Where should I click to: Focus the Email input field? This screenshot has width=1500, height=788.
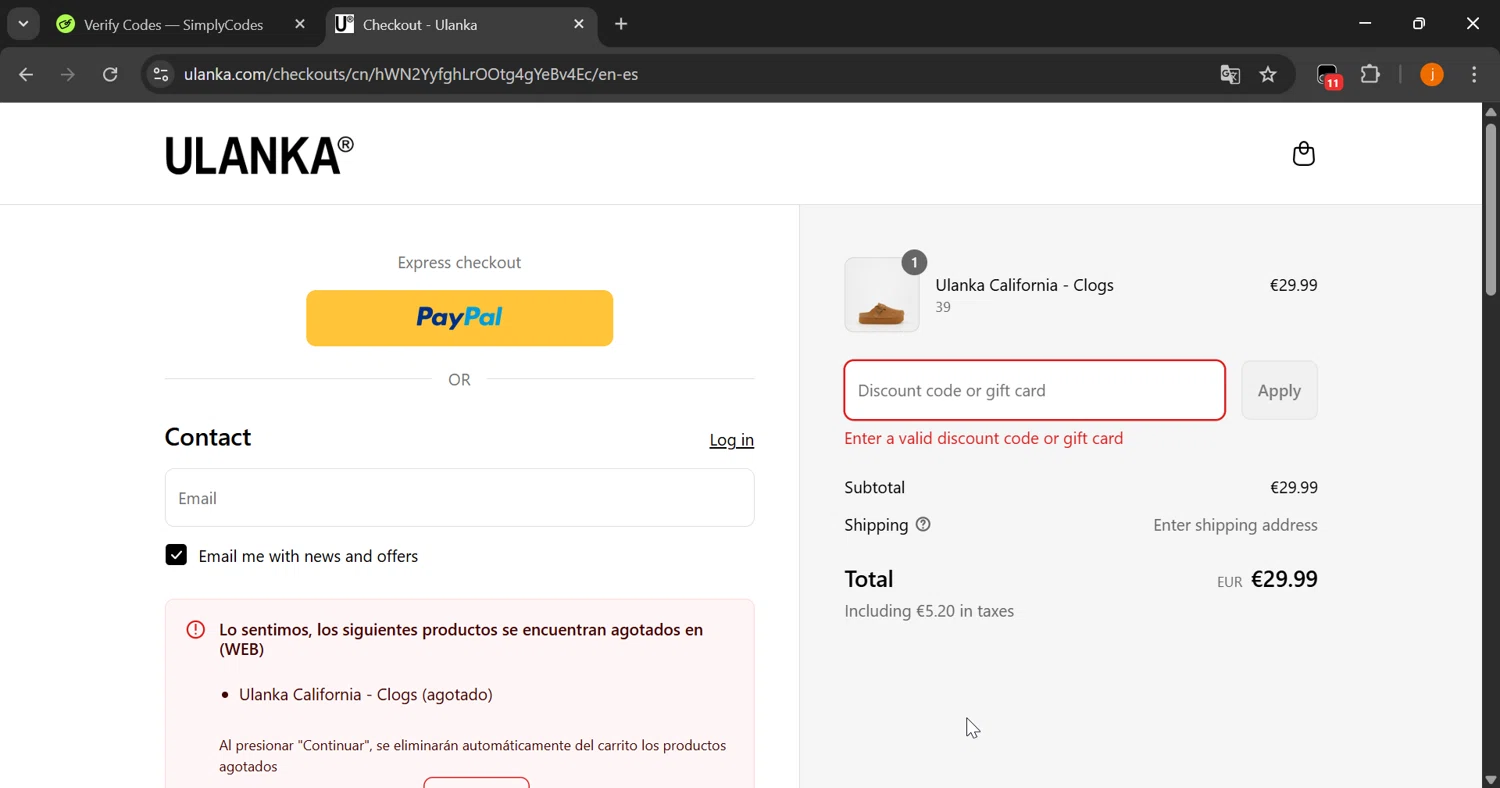click(x=459, y=498)
